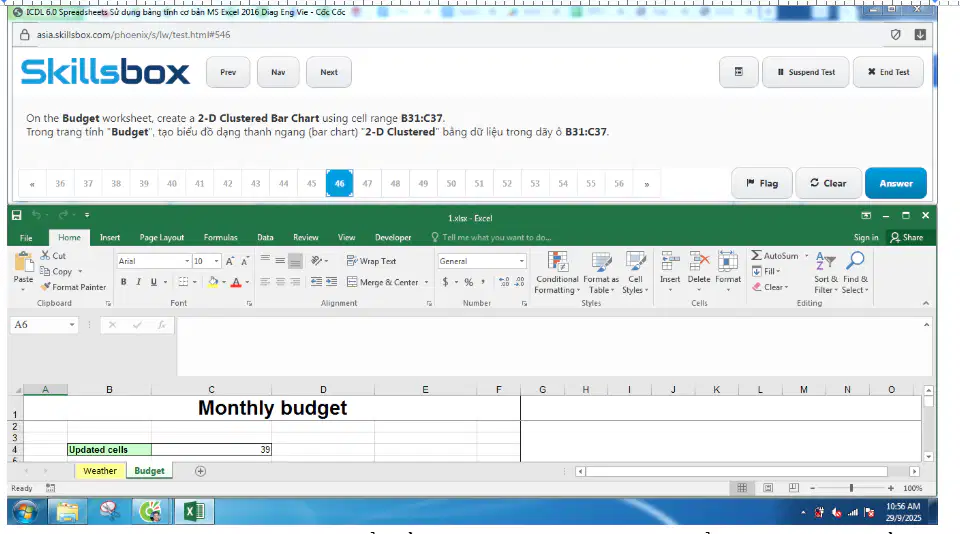
Task: Open the Data ribbon tab
Action: click(x=265, y=238)
